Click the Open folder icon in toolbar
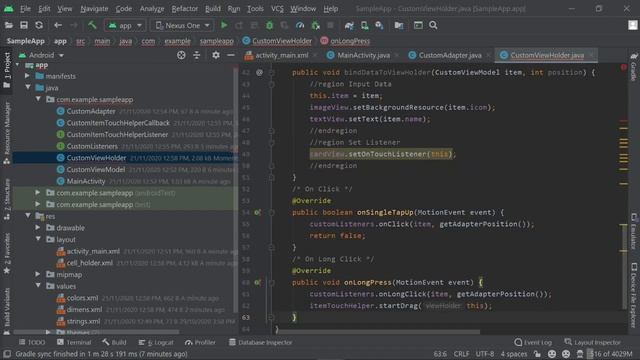The width and height of the screenshot is (640, 360). coord(9,25)
